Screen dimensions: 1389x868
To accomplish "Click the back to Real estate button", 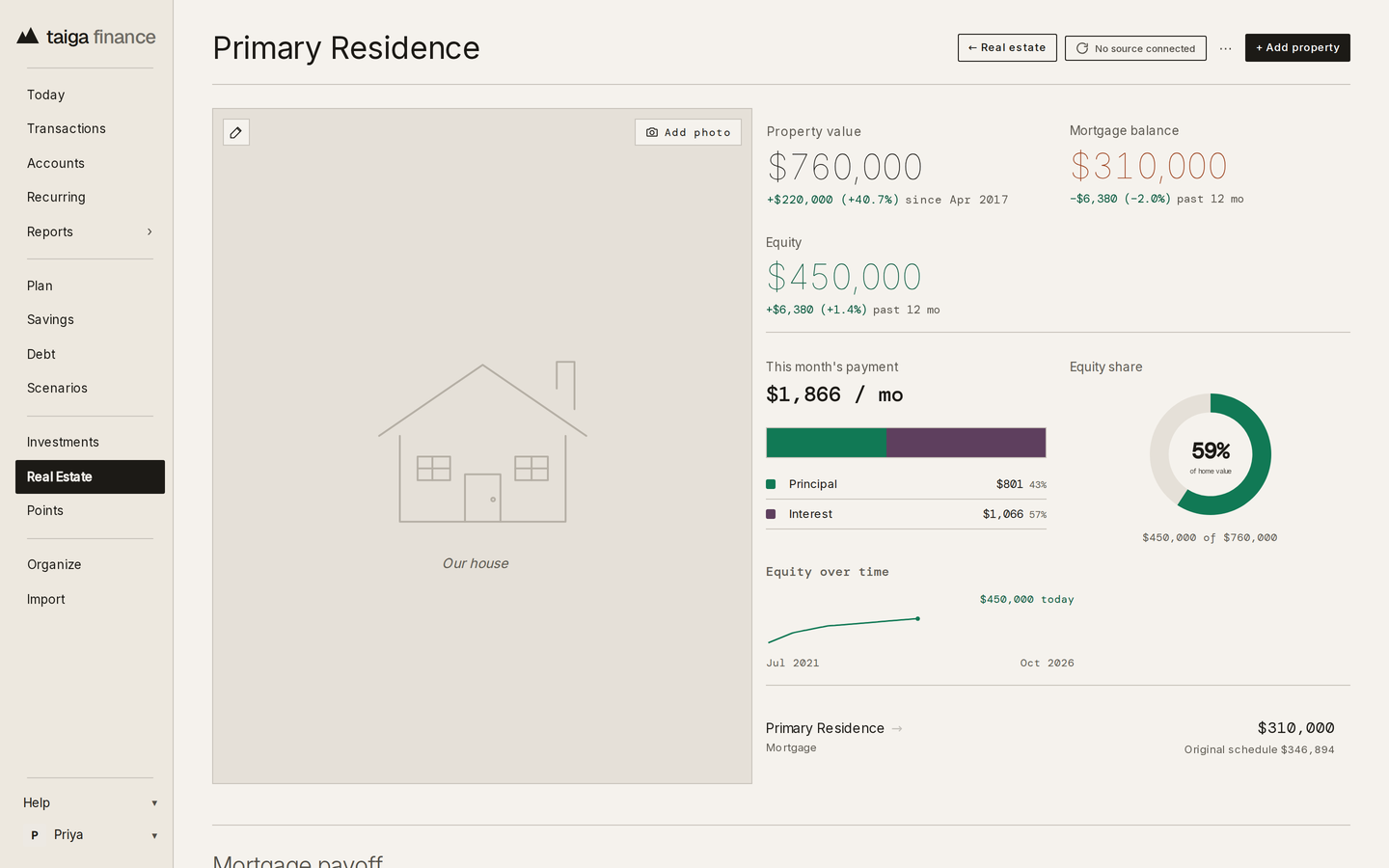I will click(1007, 47).
